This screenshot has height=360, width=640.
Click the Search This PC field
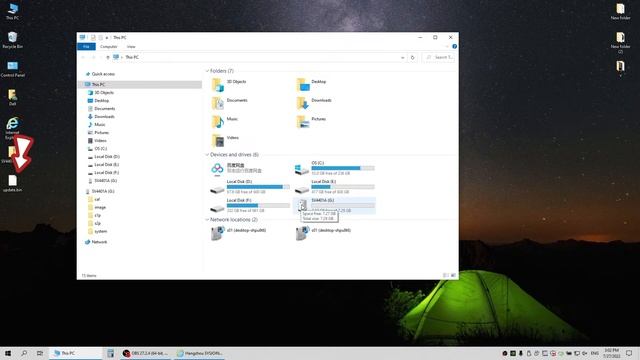tap(439, 58)
